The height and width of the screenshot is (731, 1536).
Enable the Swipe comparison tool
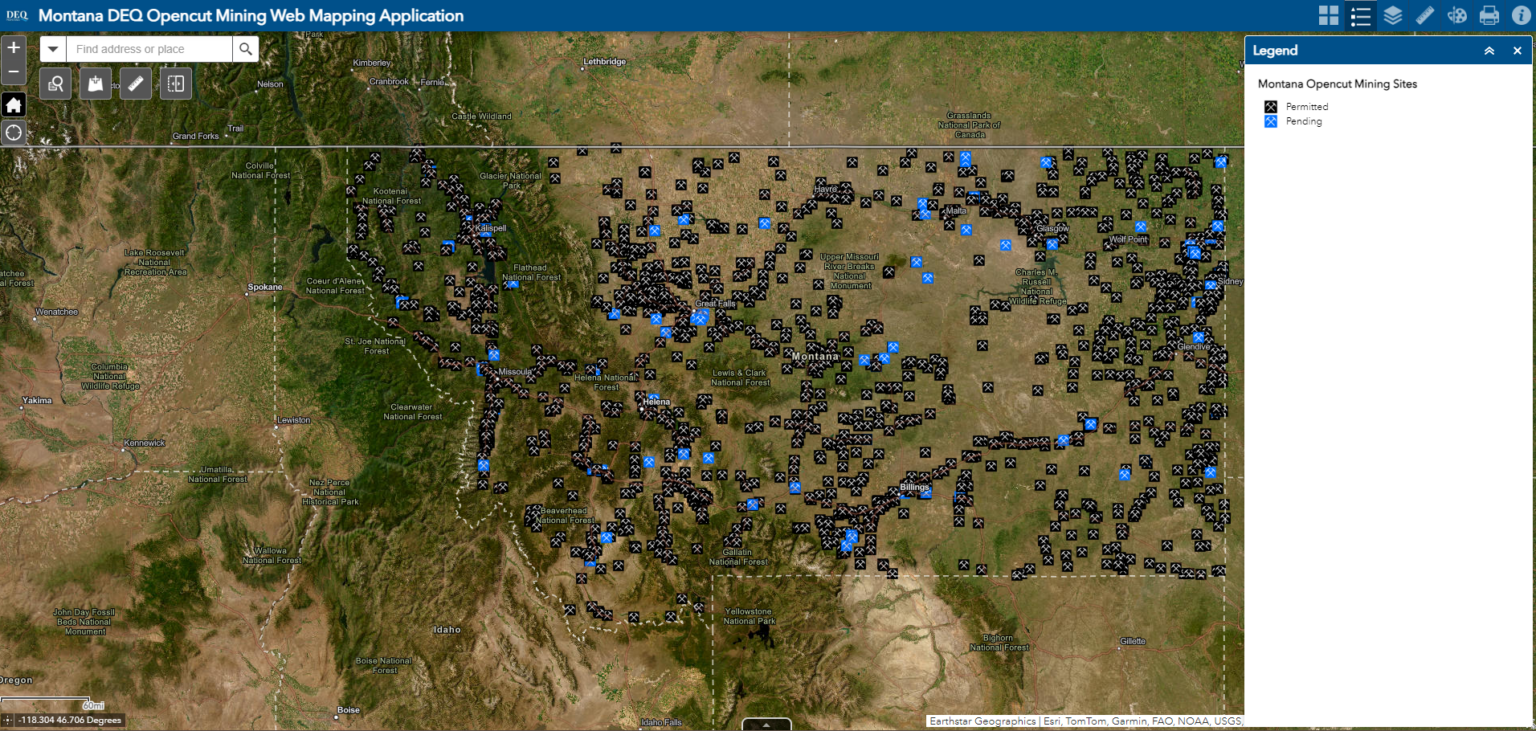[x=175, y=83]
